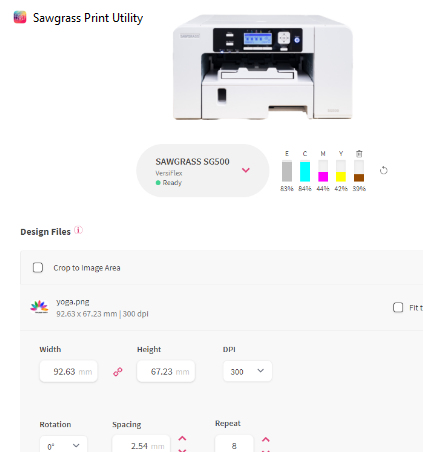Click the waste ink tank icon
This screenshot has width=423, height=452.
click(359, 154)
